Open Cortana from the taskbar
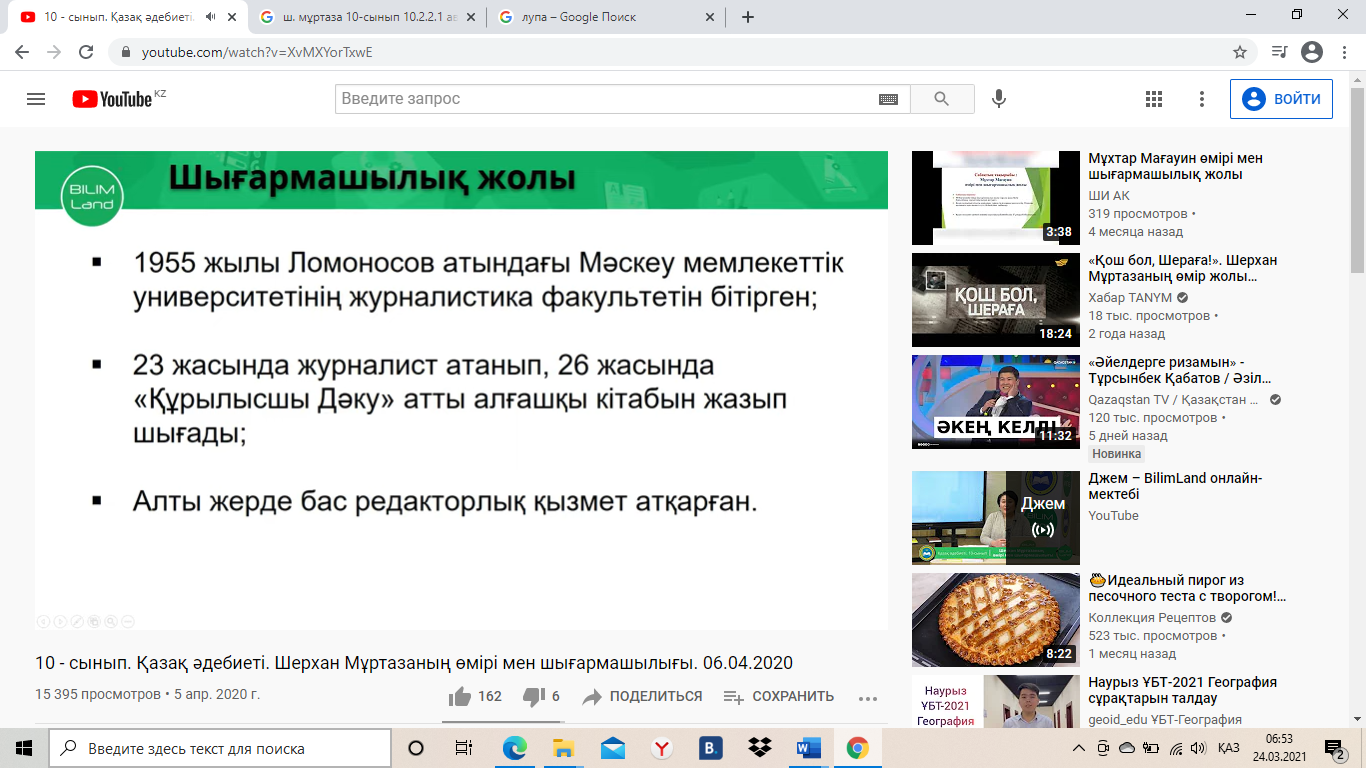Screen dimensions: 1366x768 coord(416,748)
